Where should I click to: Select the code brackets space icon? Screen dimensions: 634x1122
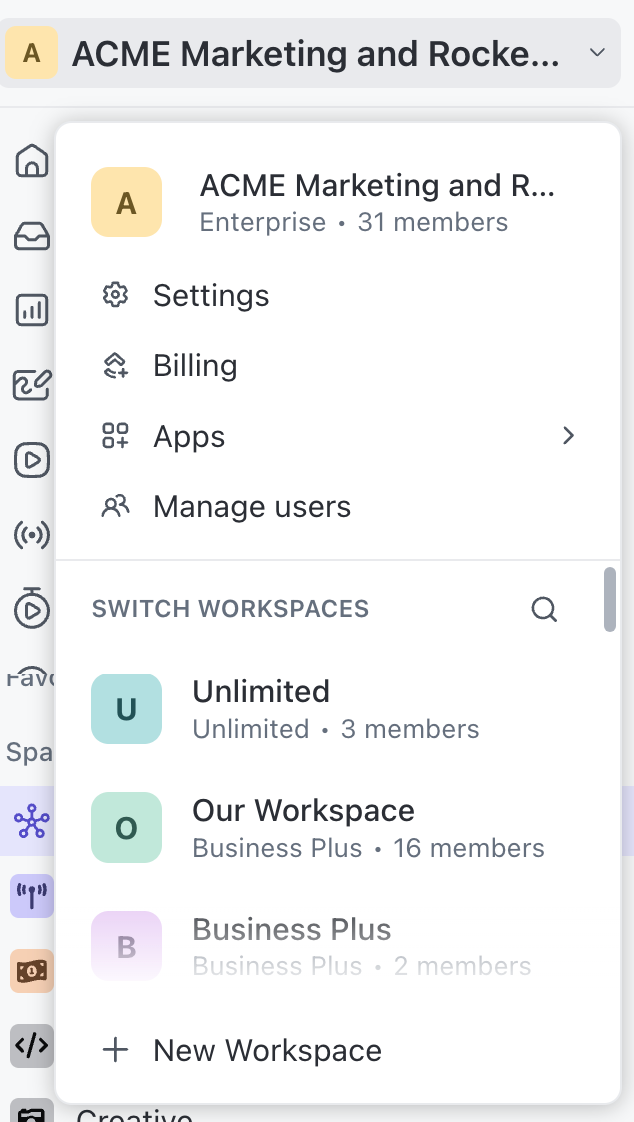pyautogui.click(x=32, y=1046)
